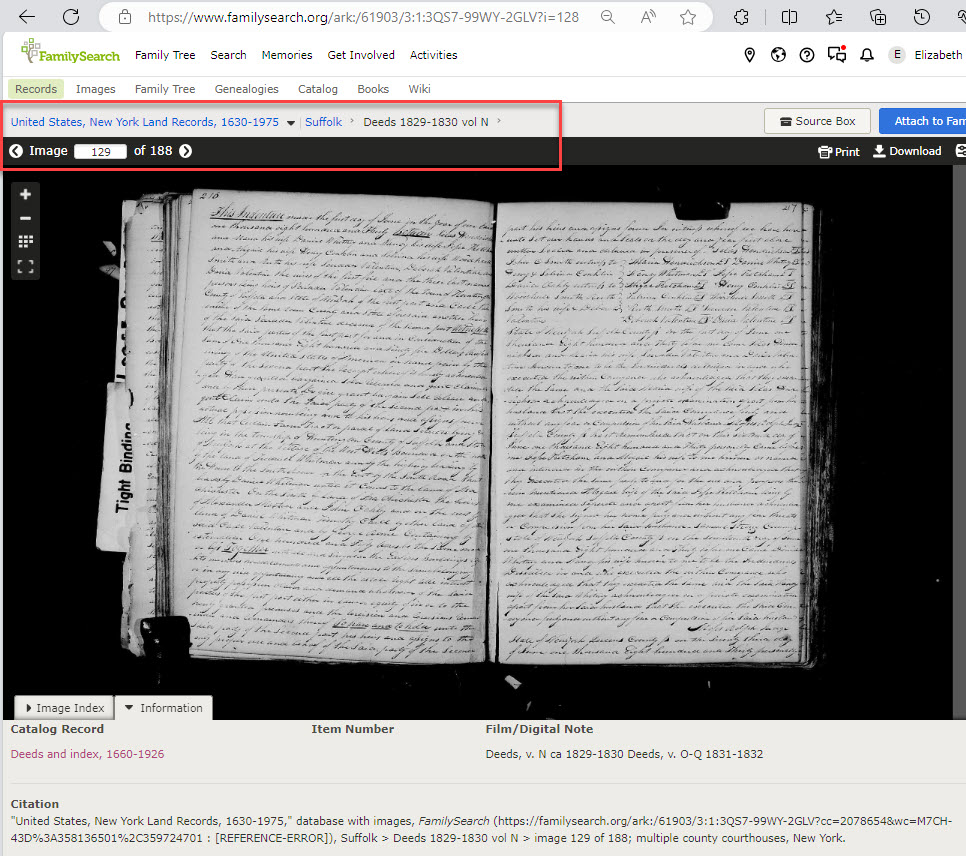
Task: Open the thumbnail grid view
Action: tap(25, 243)
